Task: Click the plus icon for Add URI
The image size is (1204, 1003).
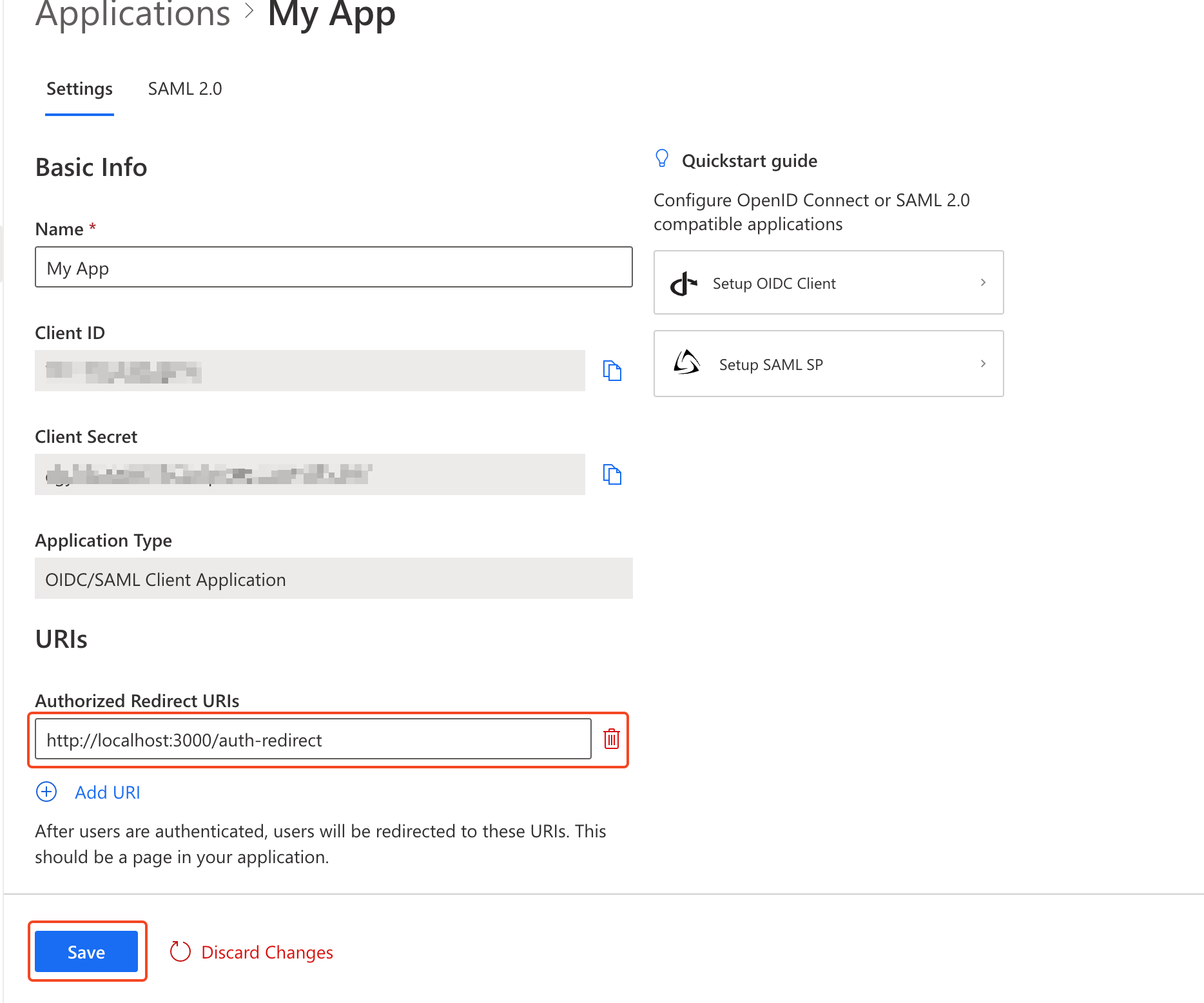Action: click(x=46, y=792)
